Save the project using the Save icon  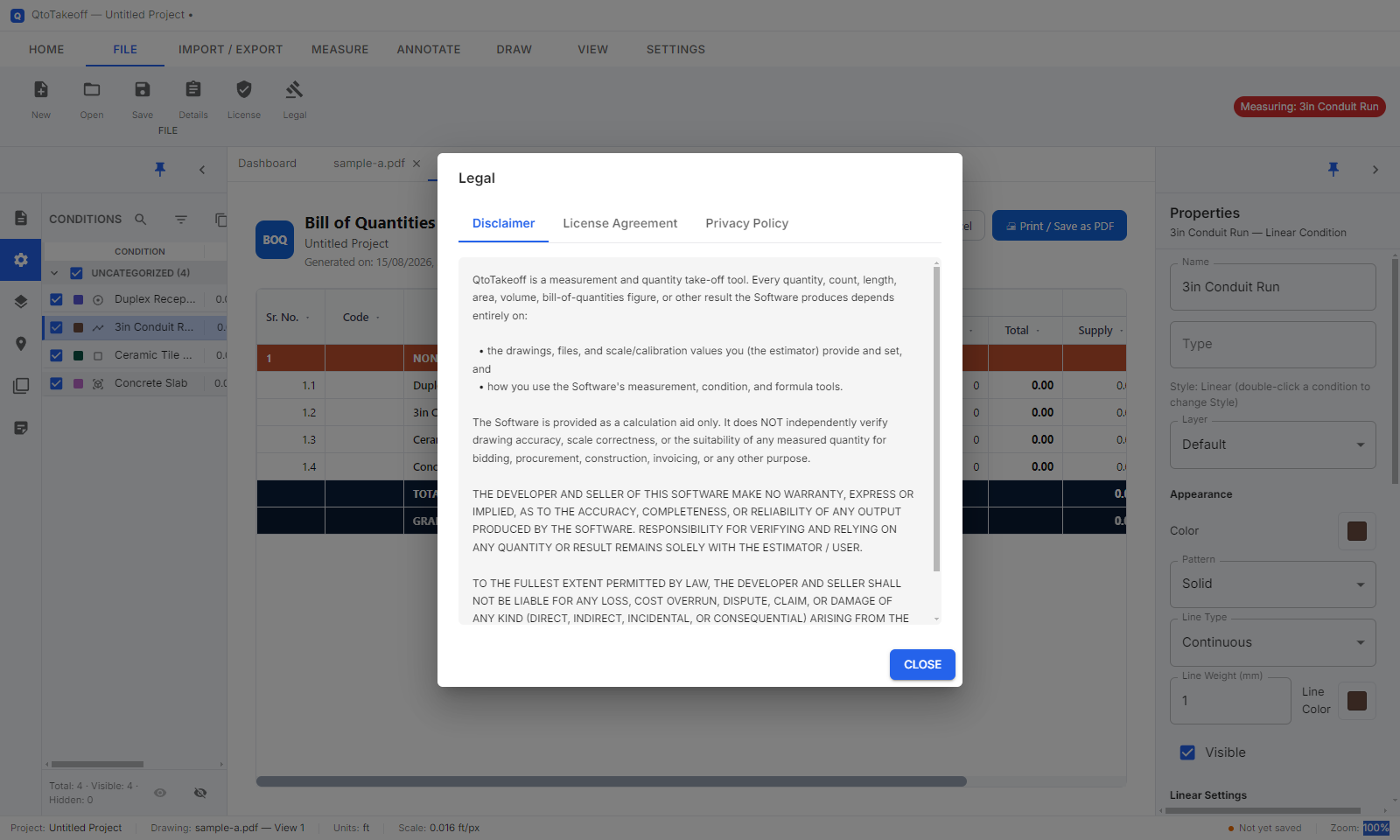pyautogui.click(x=143, y=89)
